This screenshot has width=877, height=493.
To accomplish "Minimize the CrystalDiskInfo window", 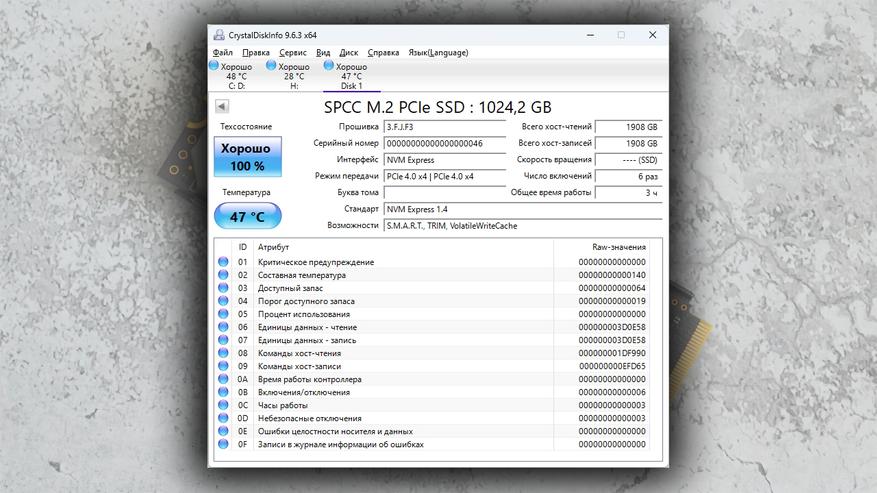I will click(x=590, y=35).
